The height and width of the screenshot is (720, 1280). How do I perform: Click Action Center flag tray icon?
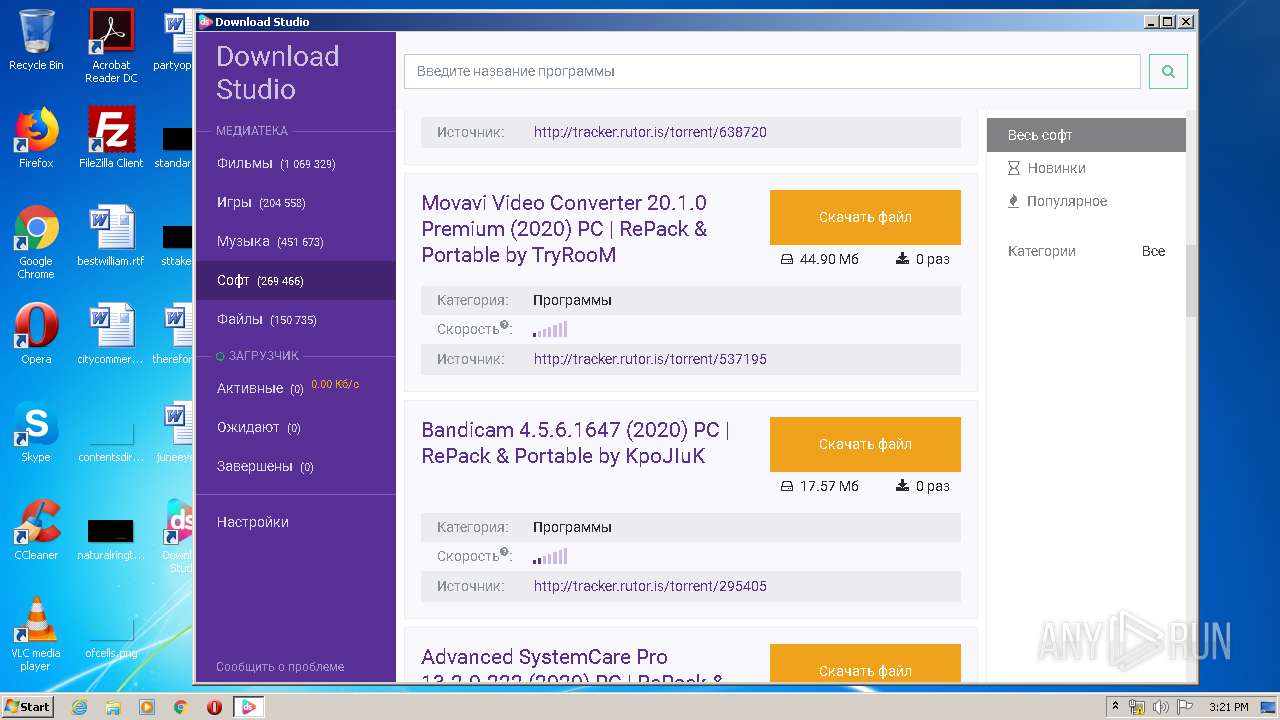1184,707
